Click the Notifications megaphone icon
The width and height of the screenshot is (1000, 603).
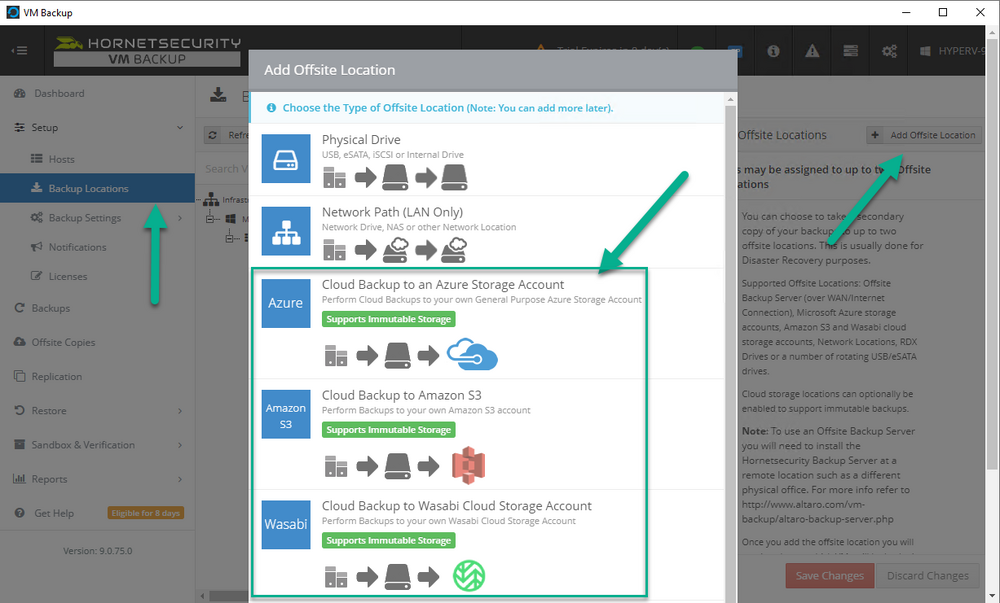coord(36,247)
